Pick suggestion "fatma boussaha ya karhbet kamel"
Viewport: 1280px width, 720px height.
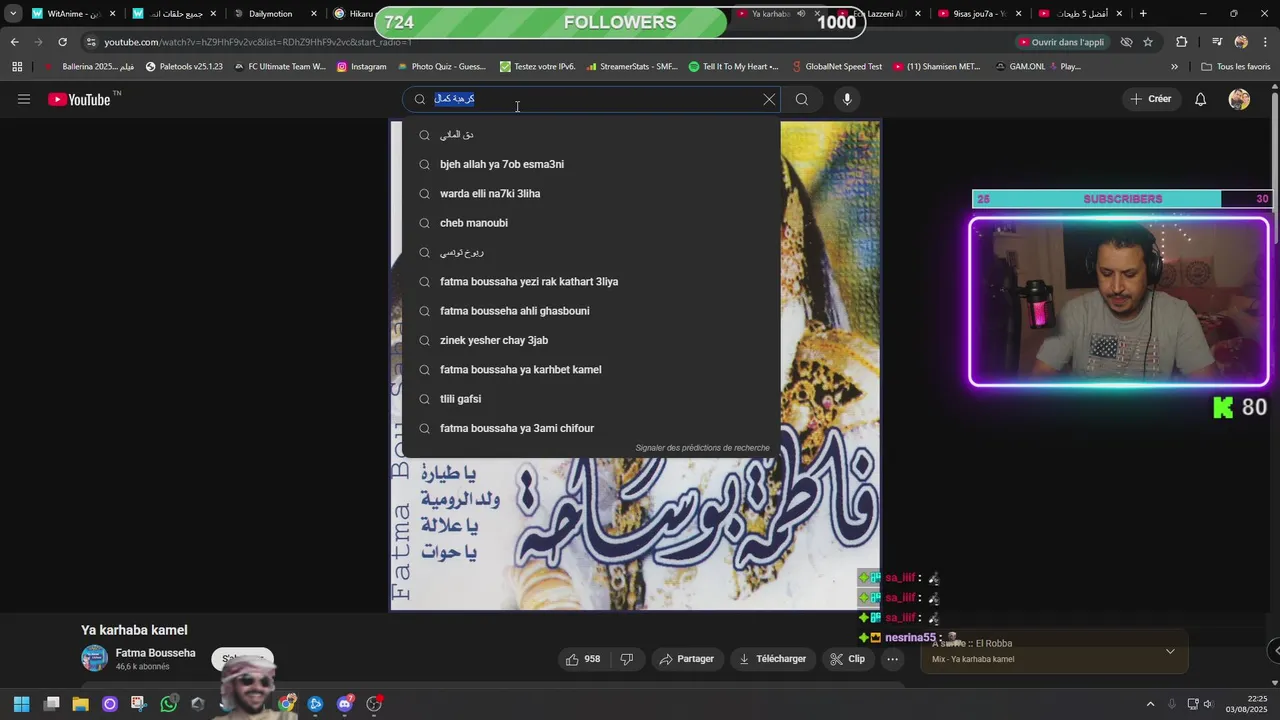point(590,370)
